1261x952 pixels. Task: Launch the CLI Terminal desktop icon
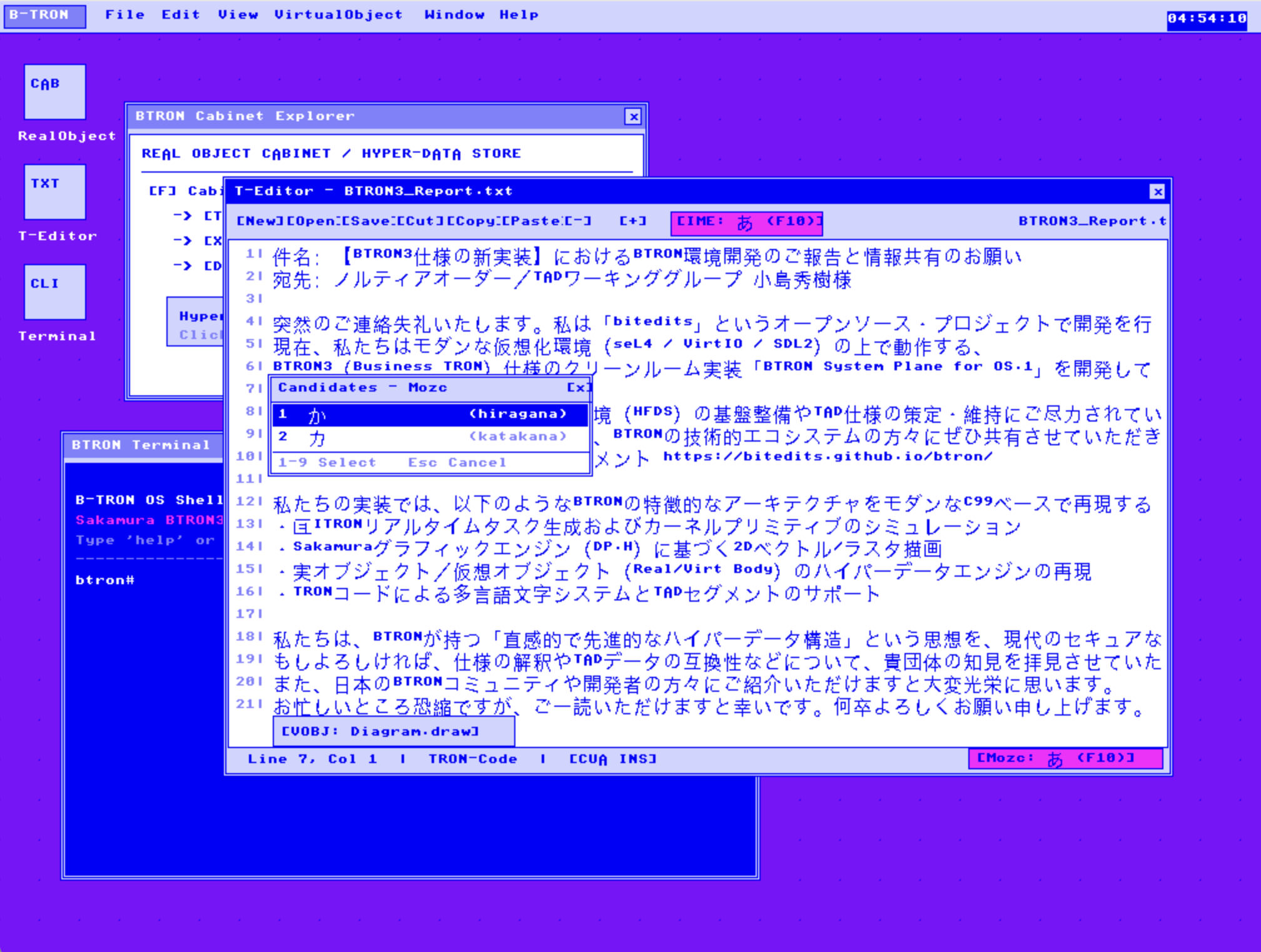click(55, 292)
